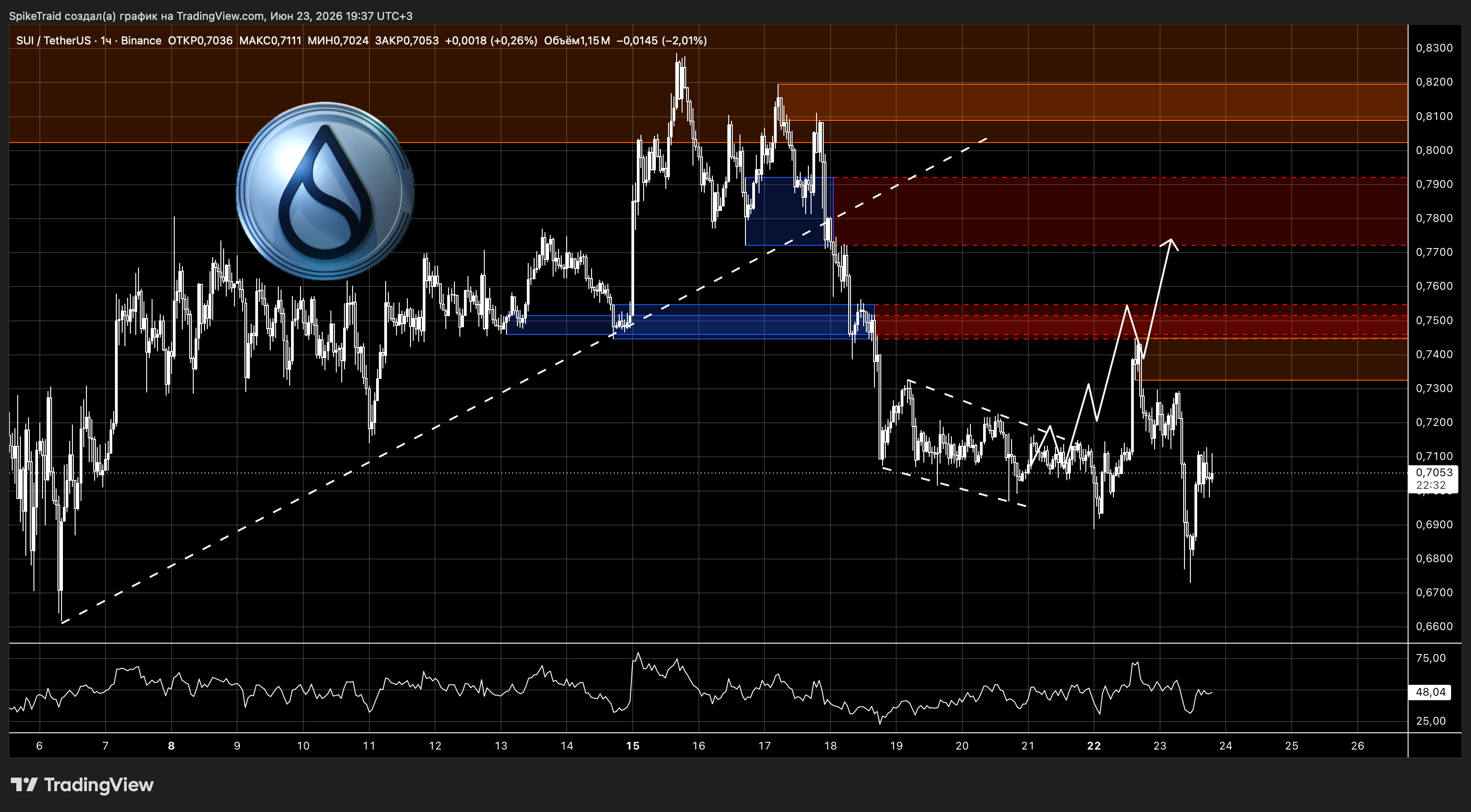Image resolution: width=1471 pixels, height=812 pixels.
Task: Click date 9 on the time axis
Action: pos(237,746)
